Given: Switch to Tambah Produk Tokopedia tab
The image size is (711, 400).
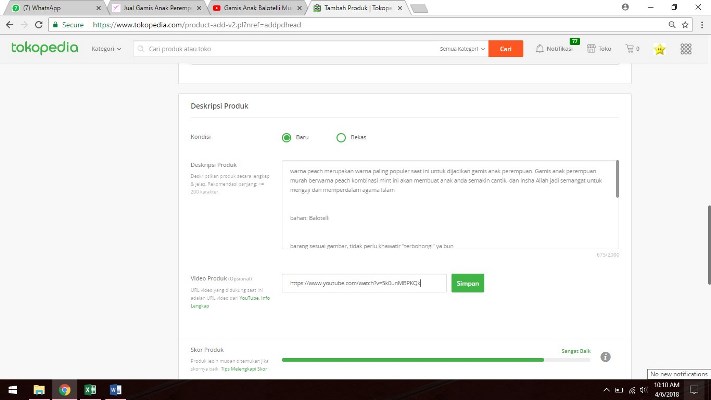Looking at the screenshot, I should pos(358,8).
